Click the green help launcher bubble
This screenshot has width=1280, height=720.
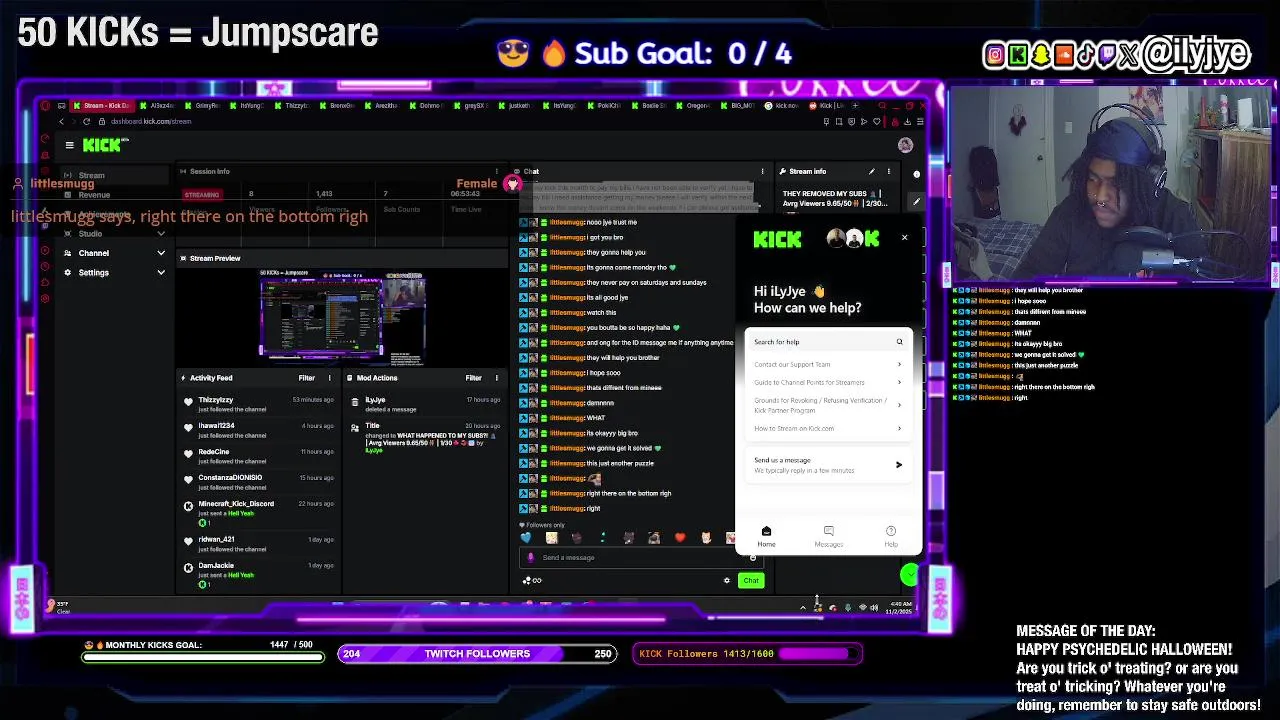click(909, 575)
